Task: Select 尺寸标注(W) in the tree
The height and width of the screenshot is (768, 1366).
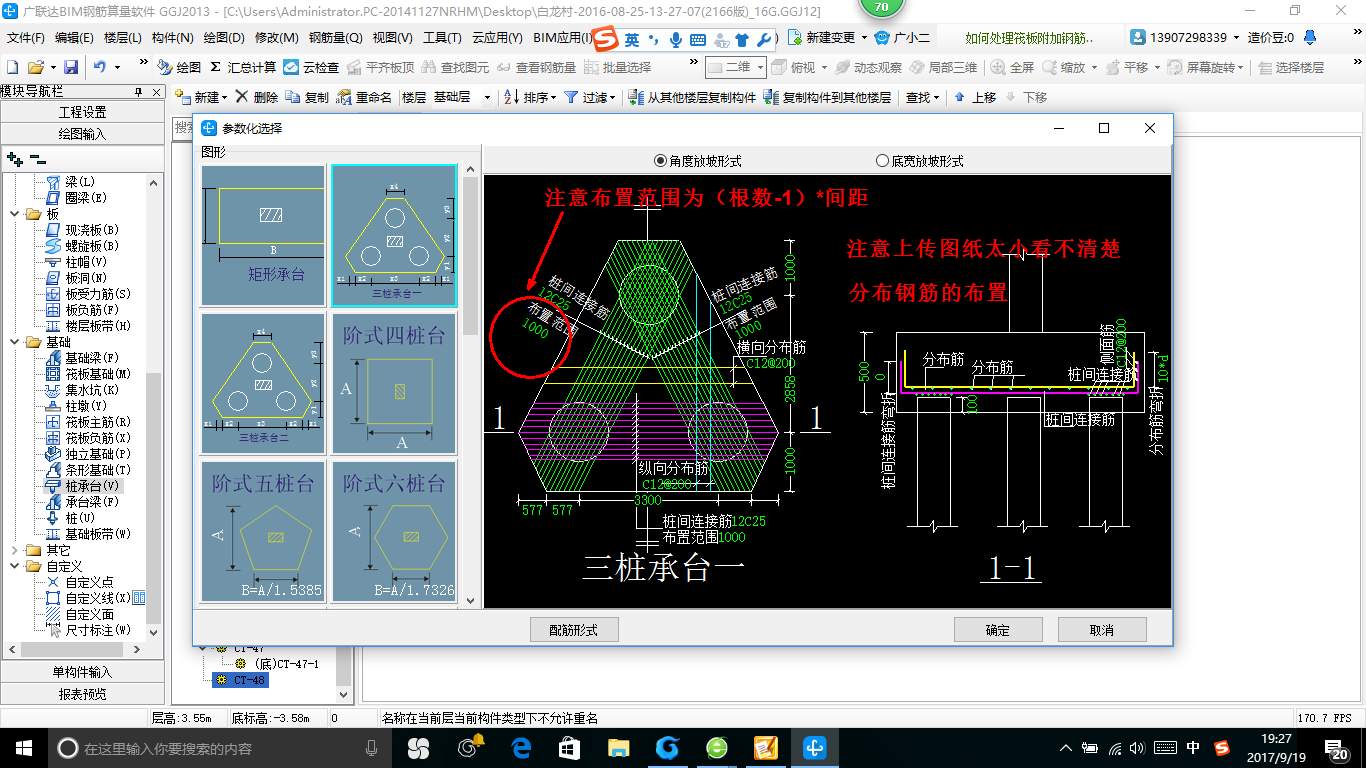Action: (88, 630)
